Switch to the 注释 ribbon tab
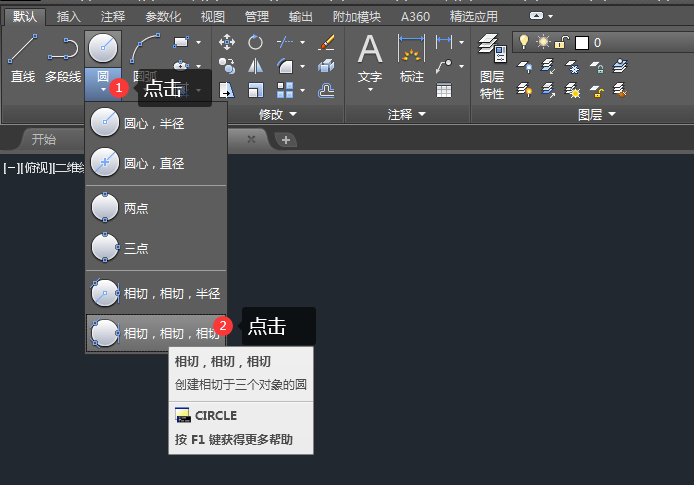694x485 pixels. pyautogui.click(x=113, y=17)
